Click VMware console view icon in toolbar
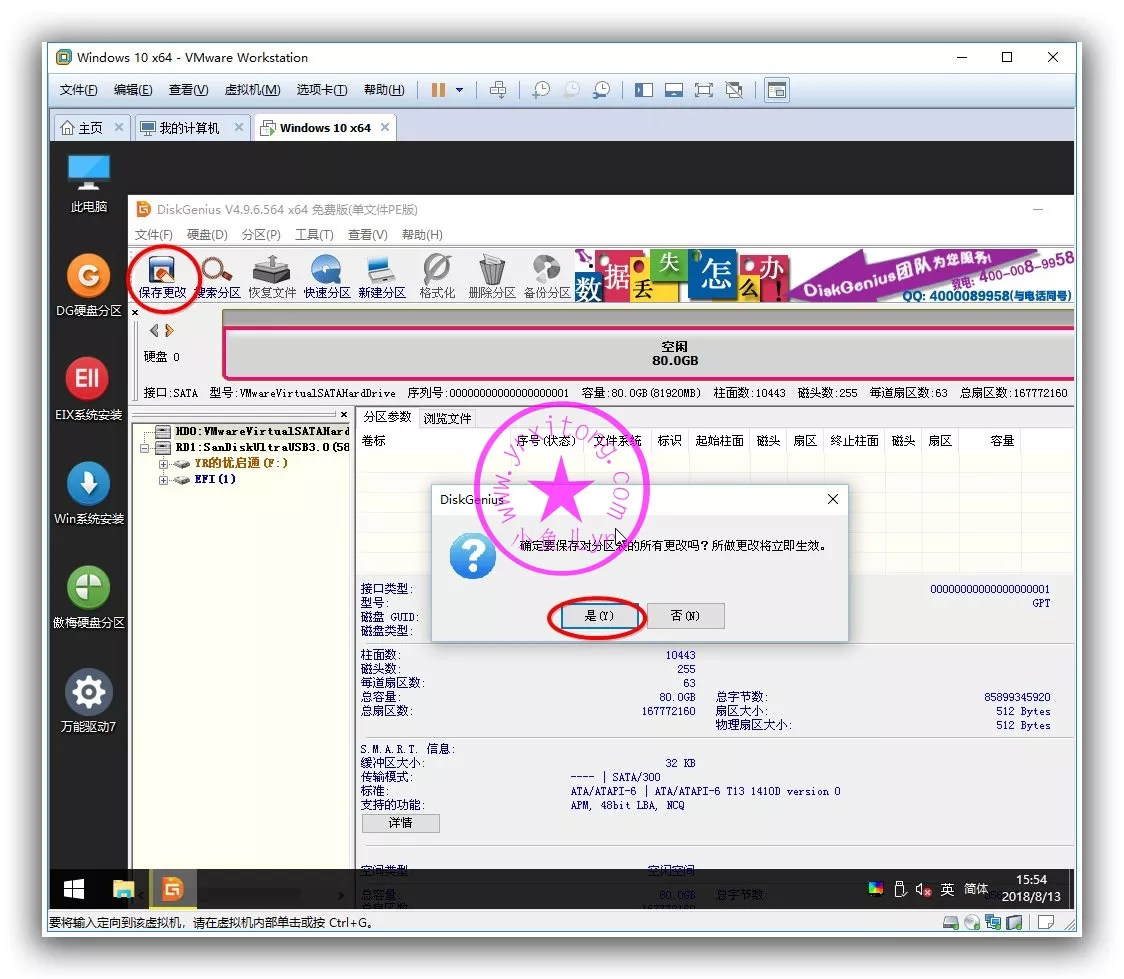 pyautogui.click(x=777, y=90)
